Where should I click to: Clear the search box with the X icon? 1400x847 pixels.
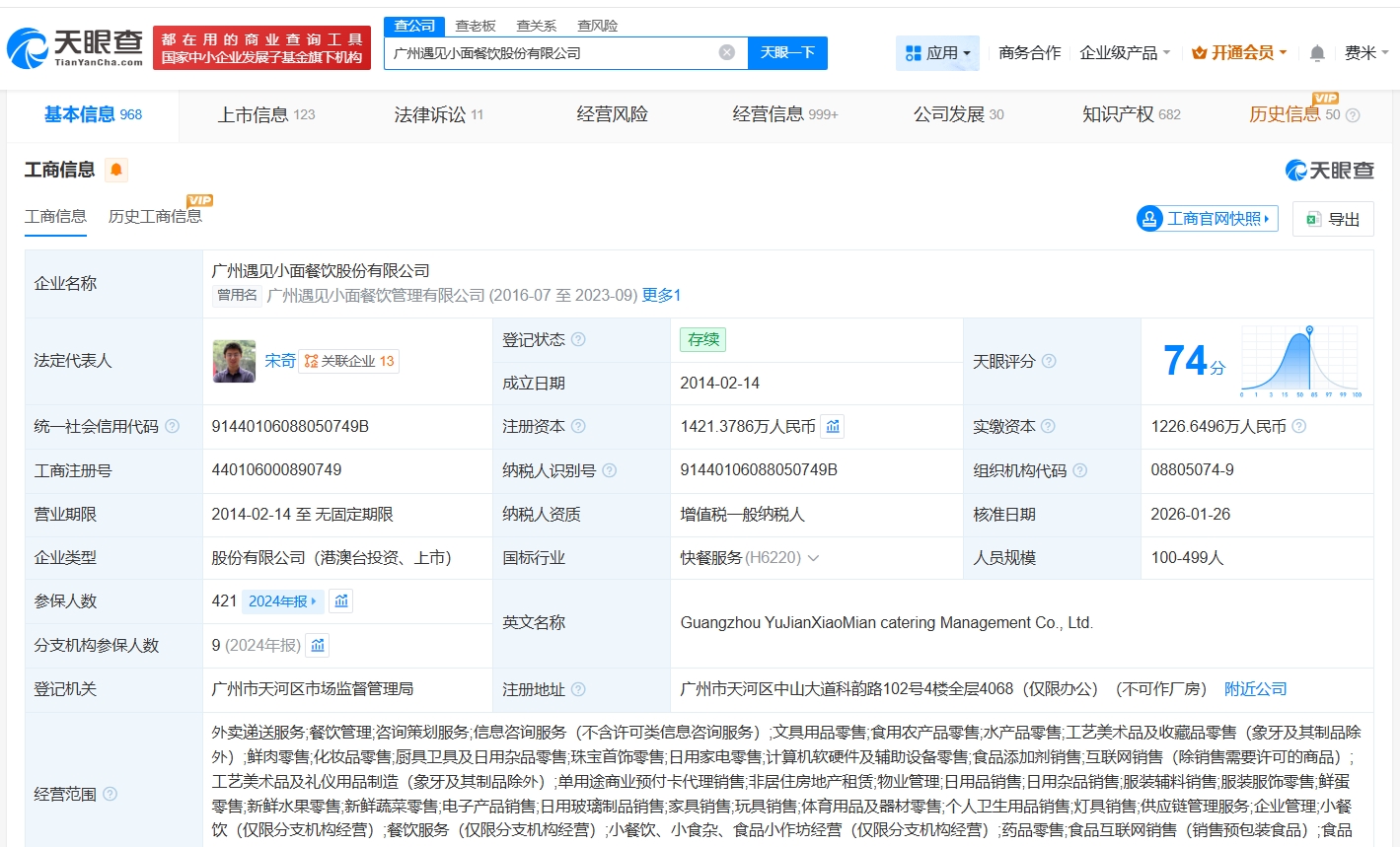[727, 52]
